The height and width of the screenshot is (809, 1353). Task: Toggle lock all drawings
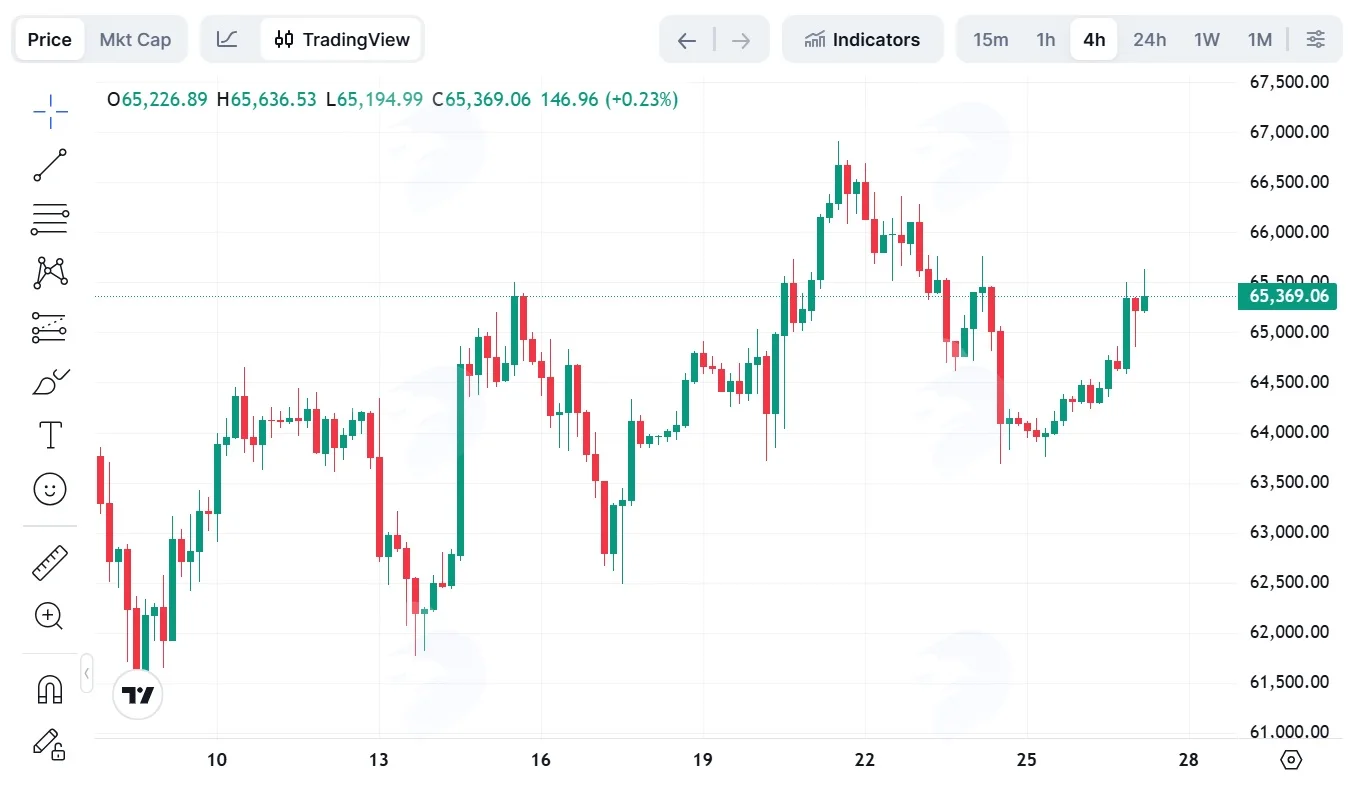[x=50, y=743]
